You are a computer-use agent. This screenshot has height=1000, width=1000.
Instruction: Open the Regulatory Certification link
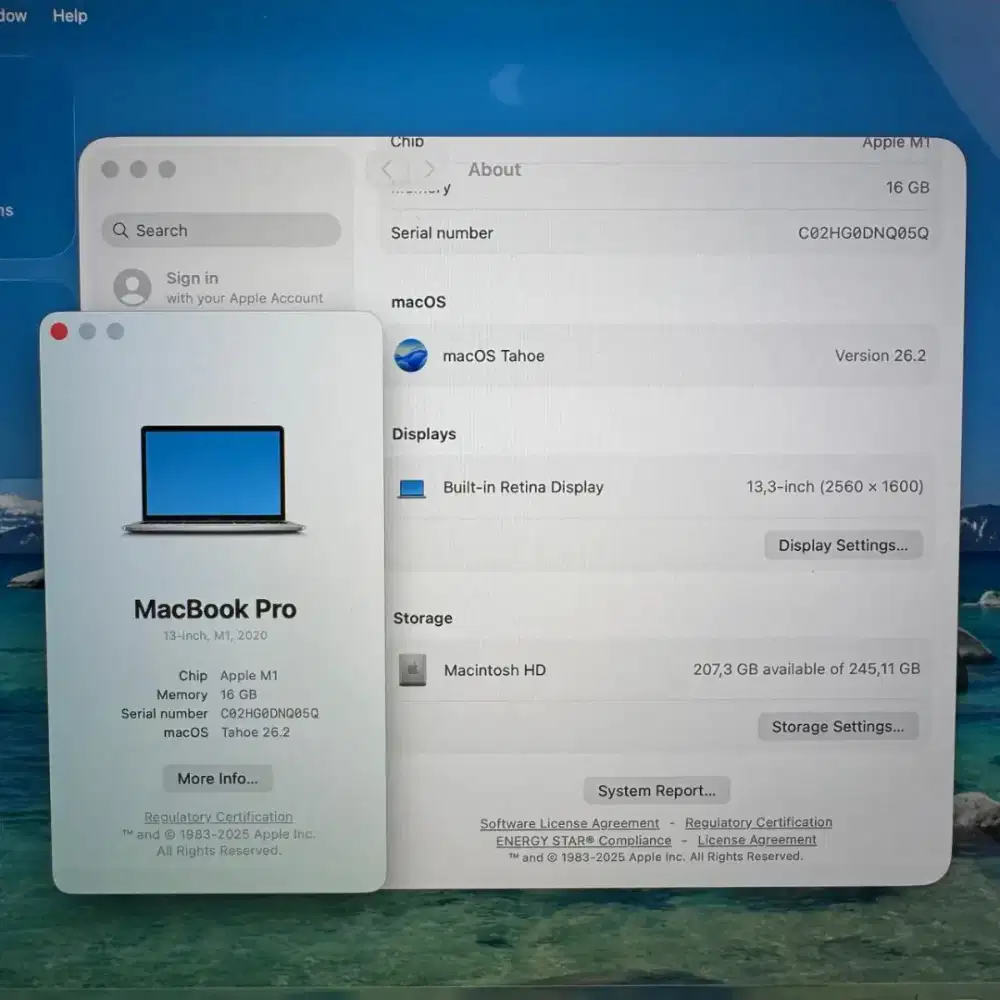pyautogui.click(x=758, y=822)
